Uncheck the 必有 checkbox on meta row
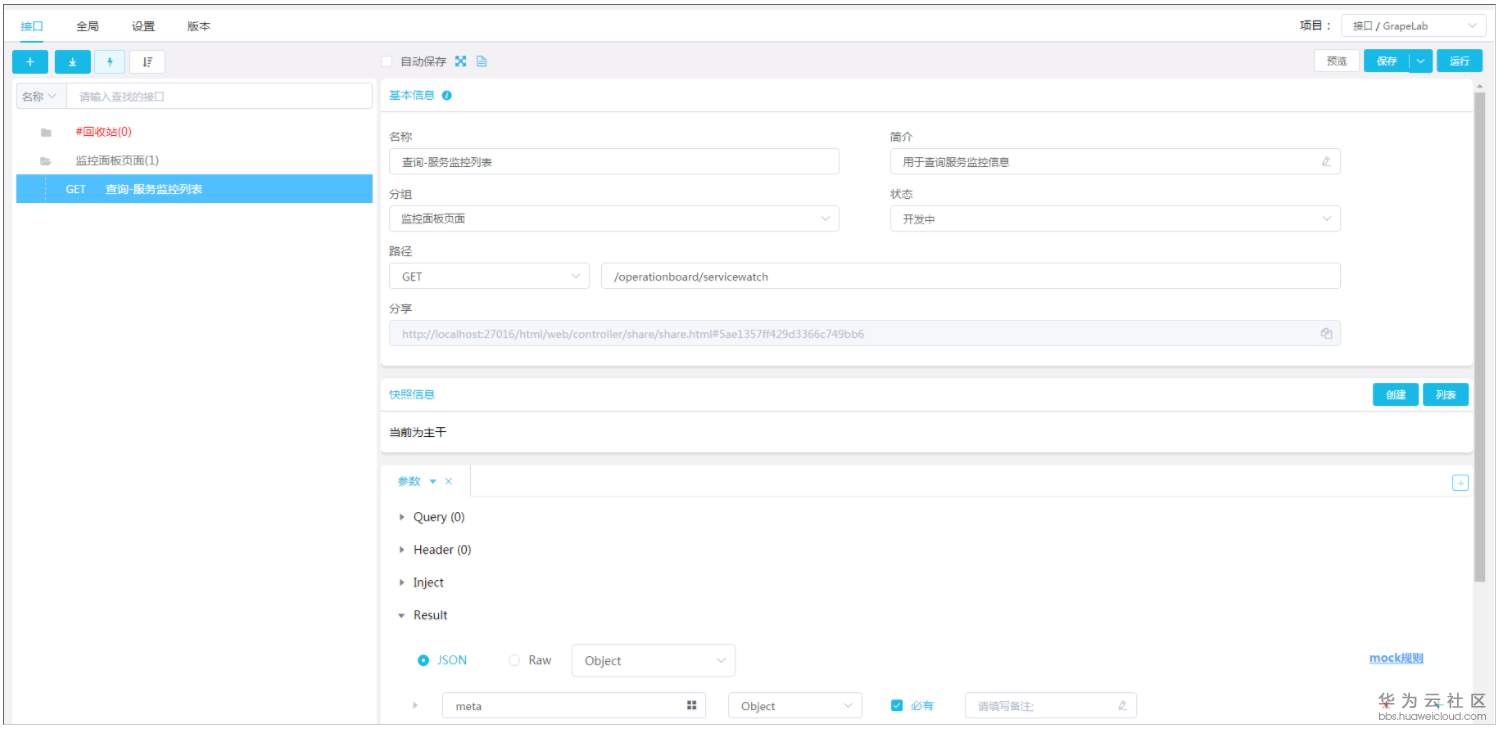Image resolution: width=1500 pixels, height=731 pixels. click(897, 706)
